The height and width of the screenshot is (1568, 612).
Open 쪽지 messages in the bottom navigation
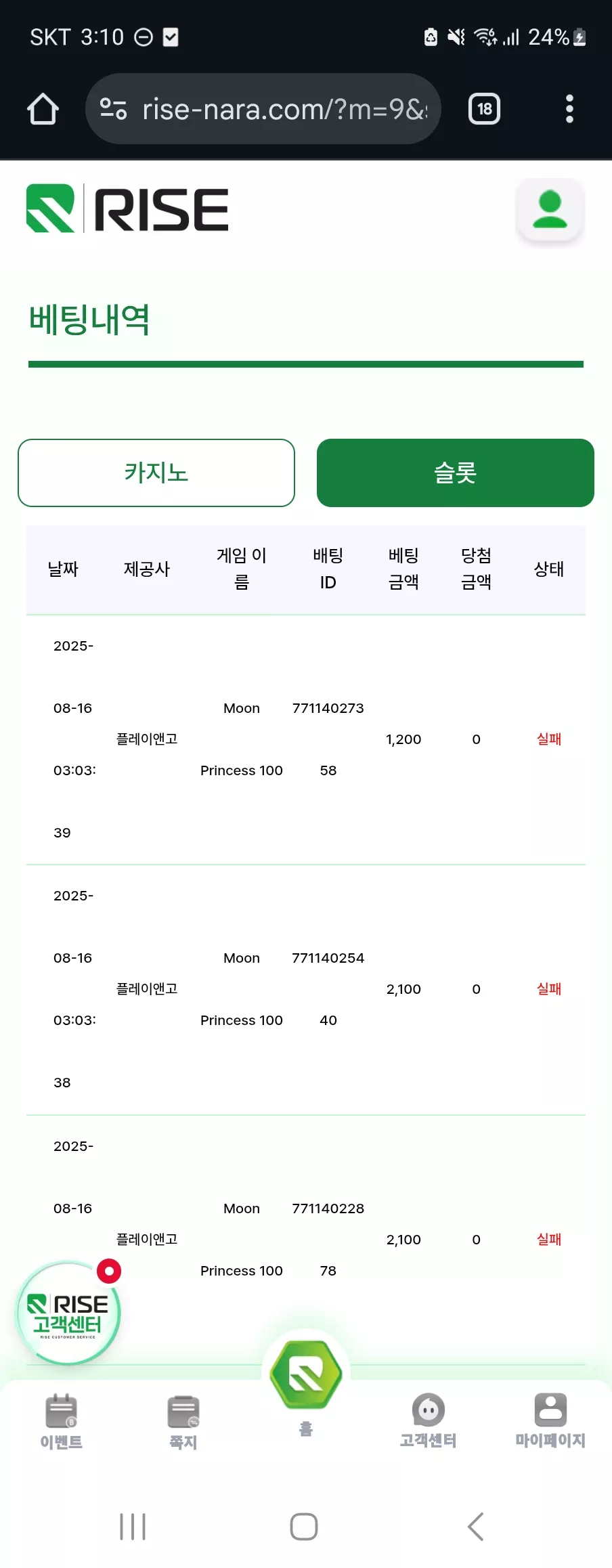(183, 1422)
